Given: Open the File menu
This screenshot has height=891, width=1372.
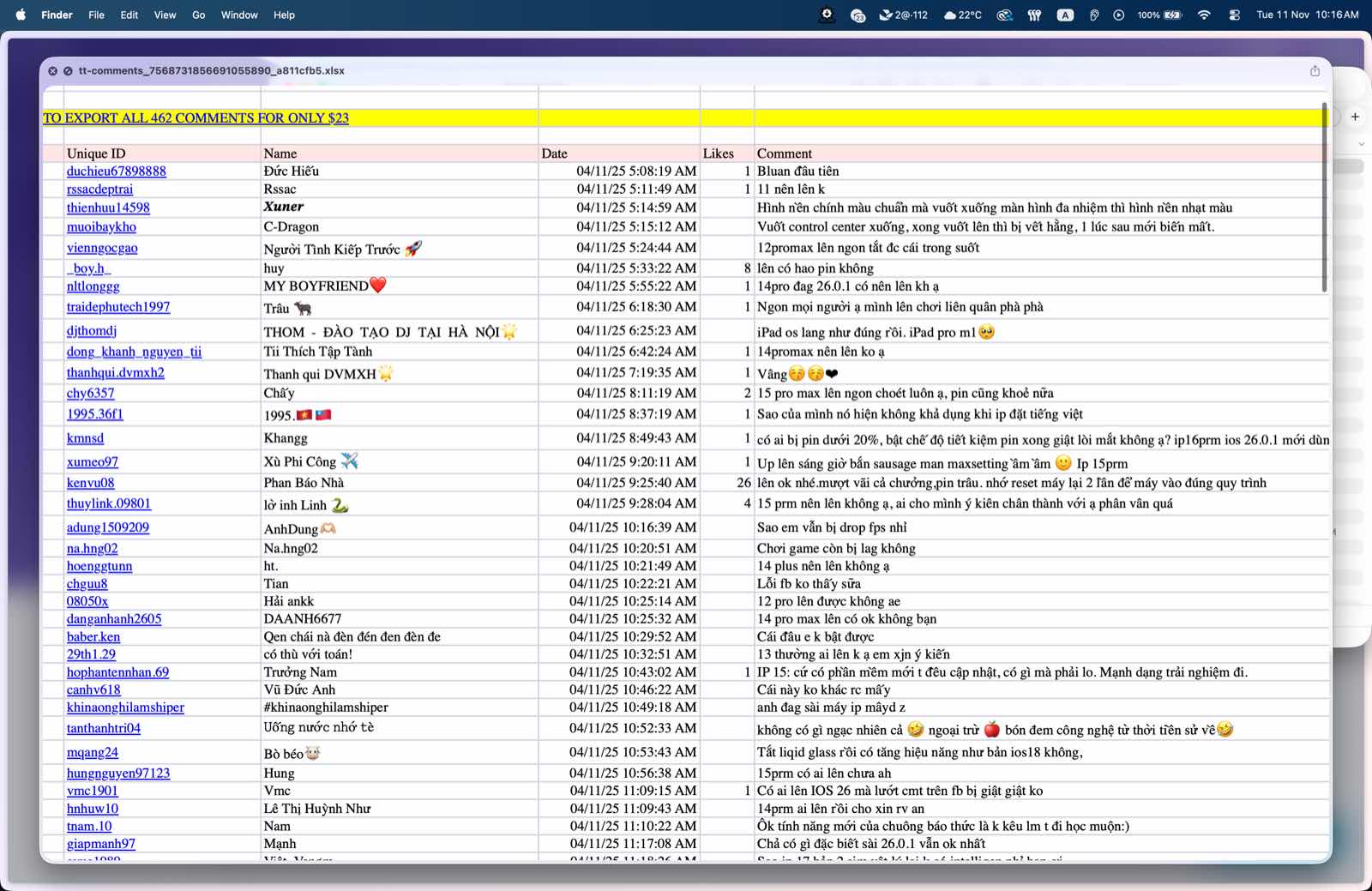Looking at the screenshot, I should (96, 15).
